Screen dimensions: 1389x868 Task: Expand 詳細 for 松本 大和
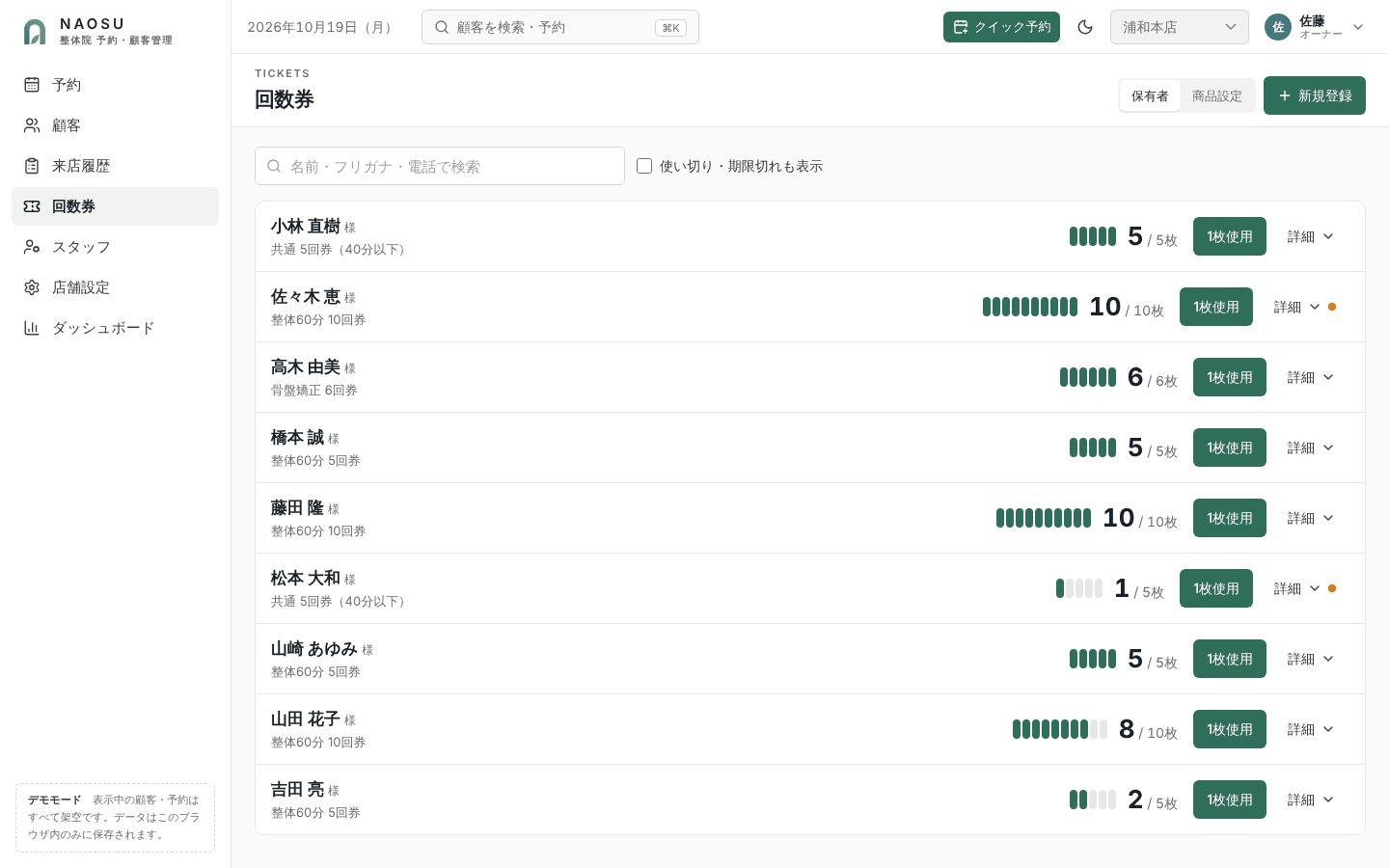(x=1297, y=588)
